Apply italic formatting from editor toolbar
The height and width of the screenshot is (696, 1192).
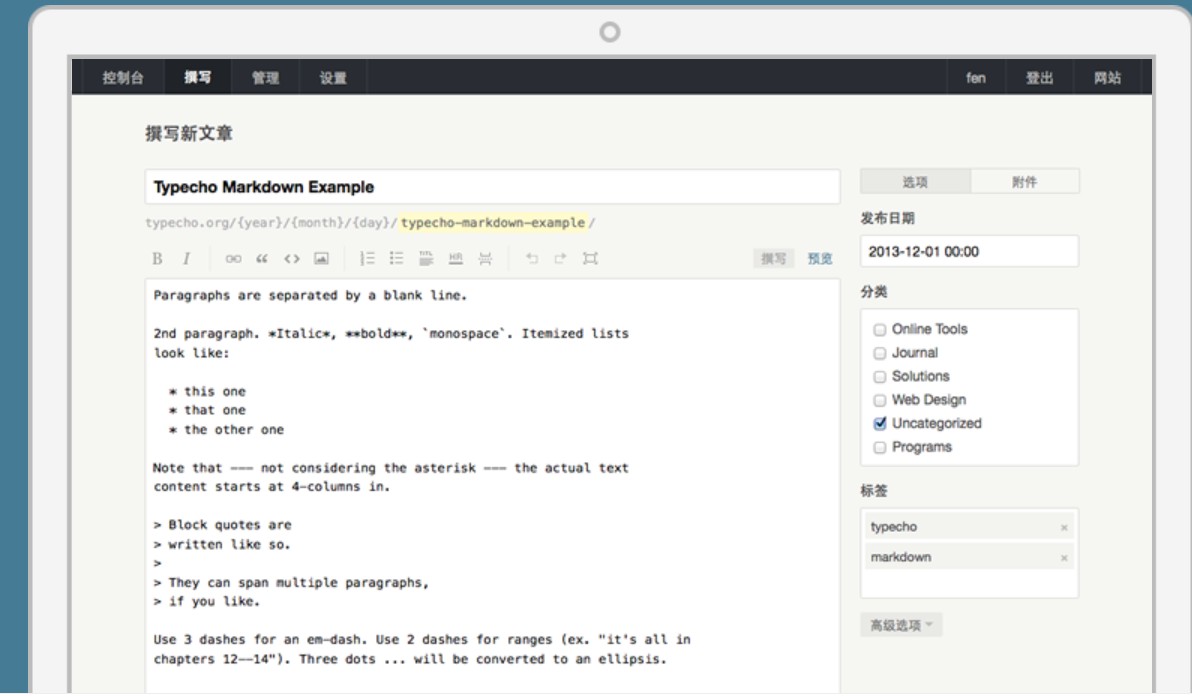[186, 258]
